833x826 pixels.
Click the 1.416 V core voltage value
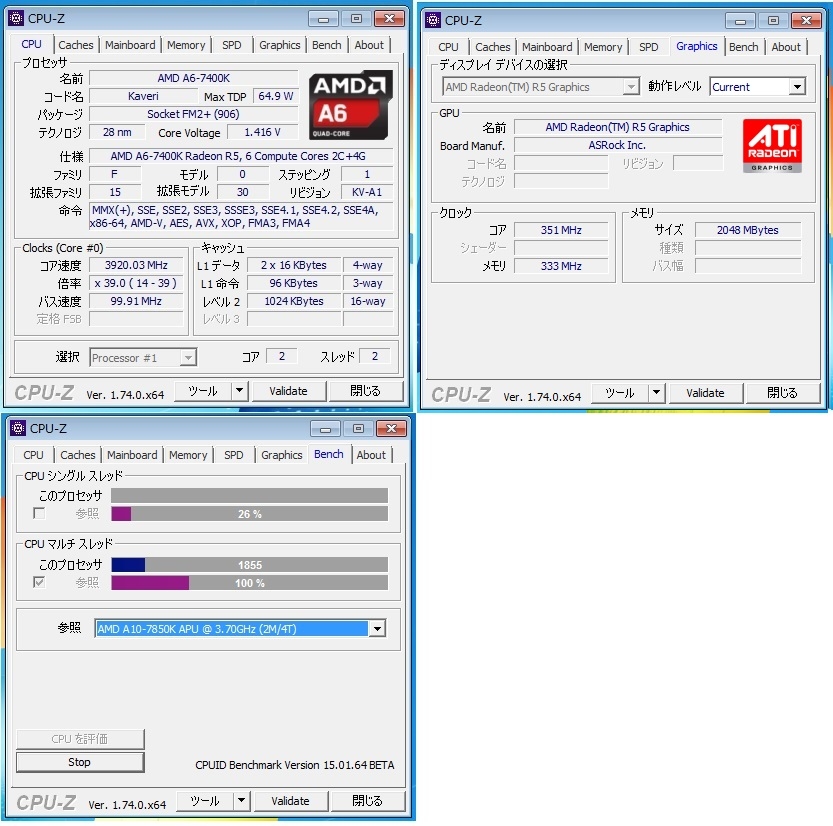click(x=263, y=132)
